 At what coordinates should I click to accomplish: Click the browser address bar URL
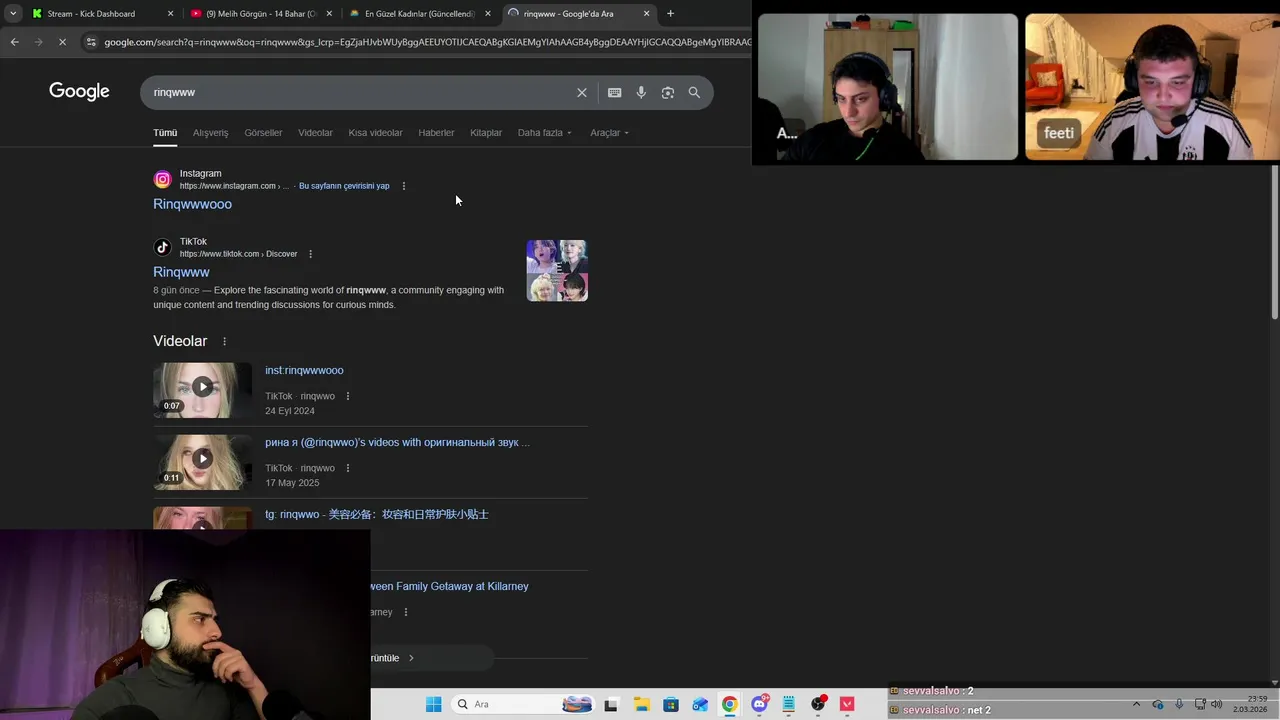tap(426, 42)
